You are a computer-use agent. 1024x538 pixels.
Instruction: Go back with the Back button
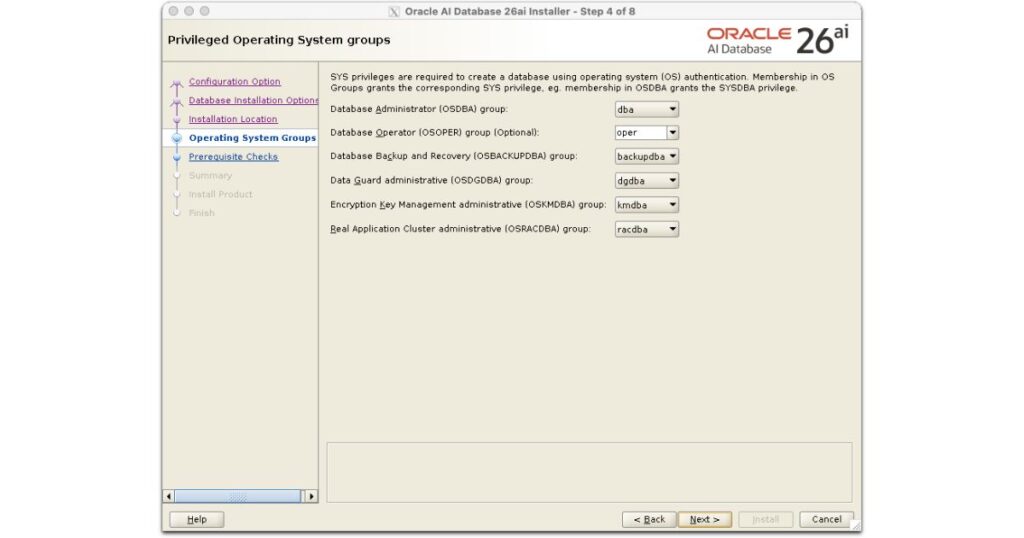point(649,519)
